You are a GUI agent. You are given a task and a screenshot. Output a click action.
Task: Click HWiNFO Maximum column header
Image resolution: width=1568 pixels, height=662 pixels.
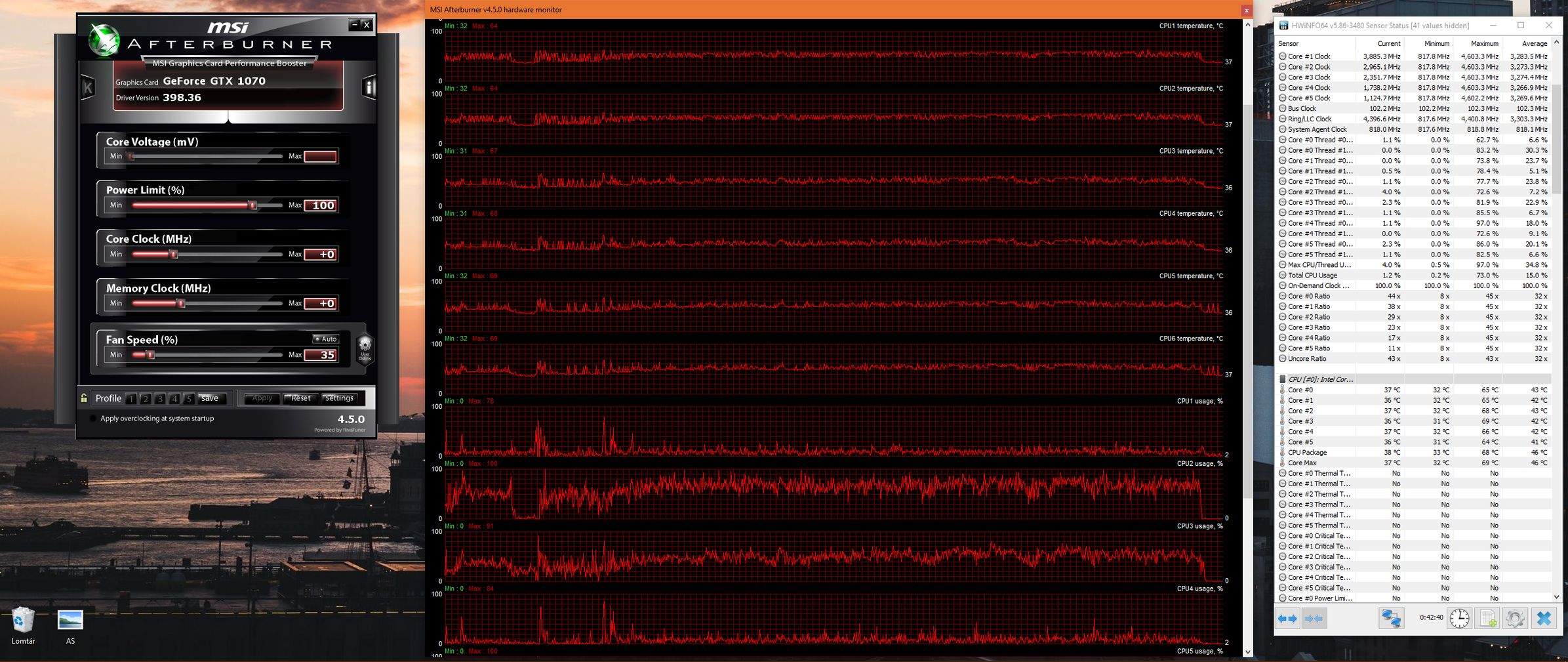click(1478, 43)
